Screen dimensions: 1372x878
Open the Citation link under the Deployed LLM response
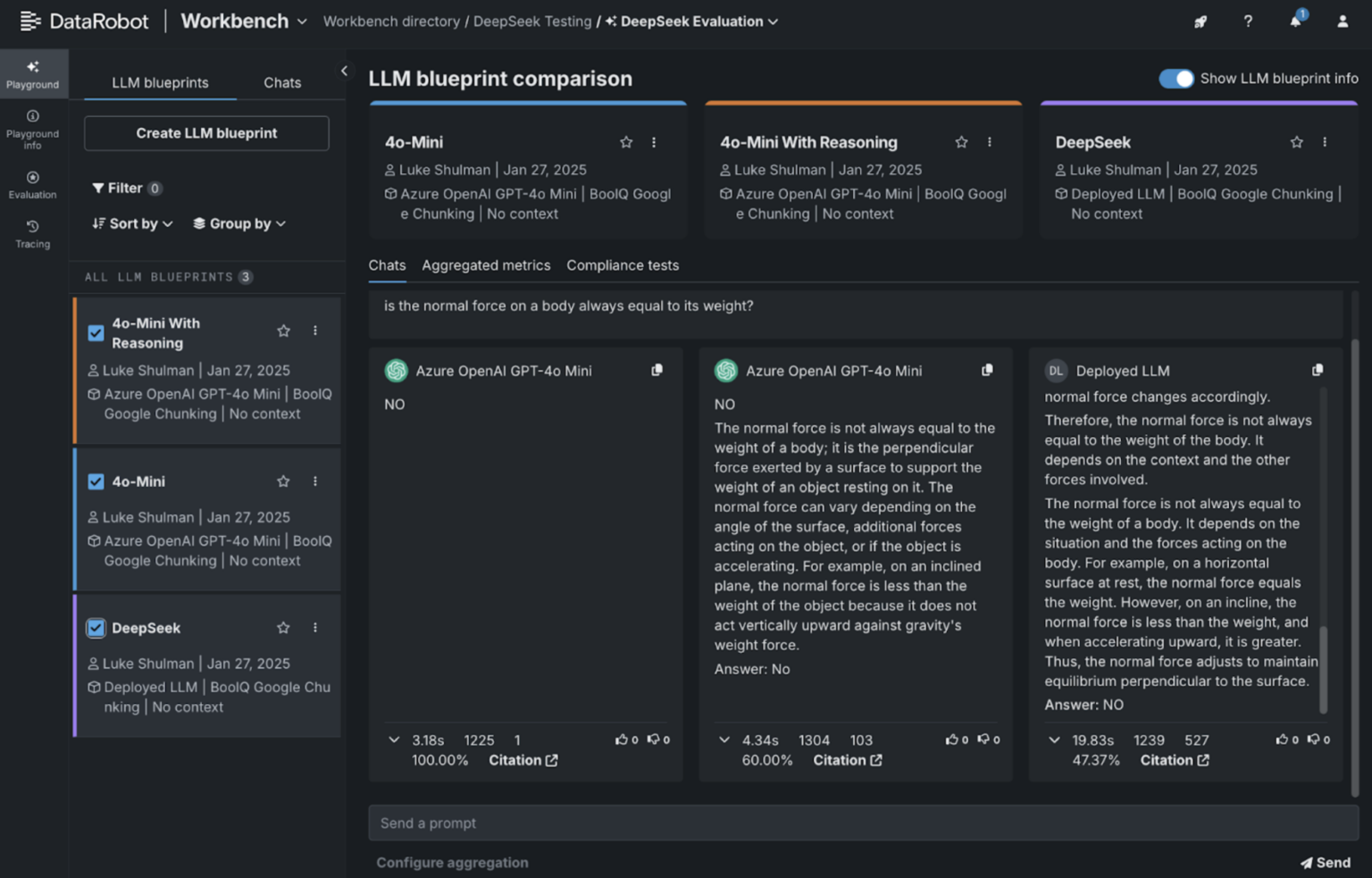[x=1173, y=760]
